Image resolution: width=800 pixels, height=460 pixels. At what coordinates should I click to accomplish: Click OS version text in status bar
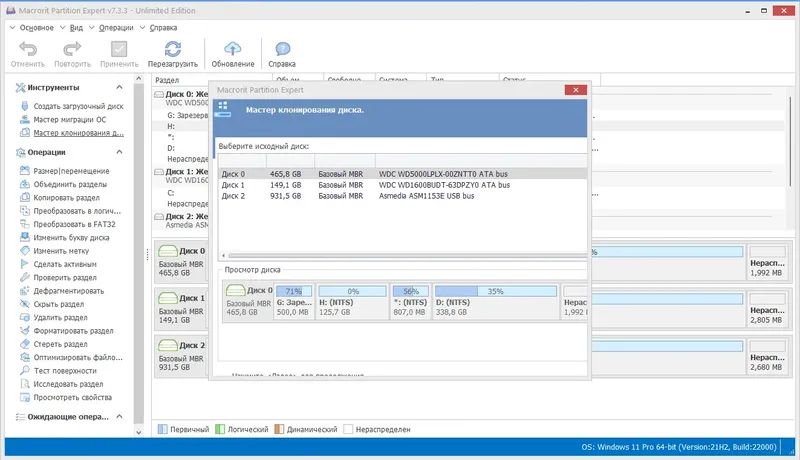click(x=679, y=447)
